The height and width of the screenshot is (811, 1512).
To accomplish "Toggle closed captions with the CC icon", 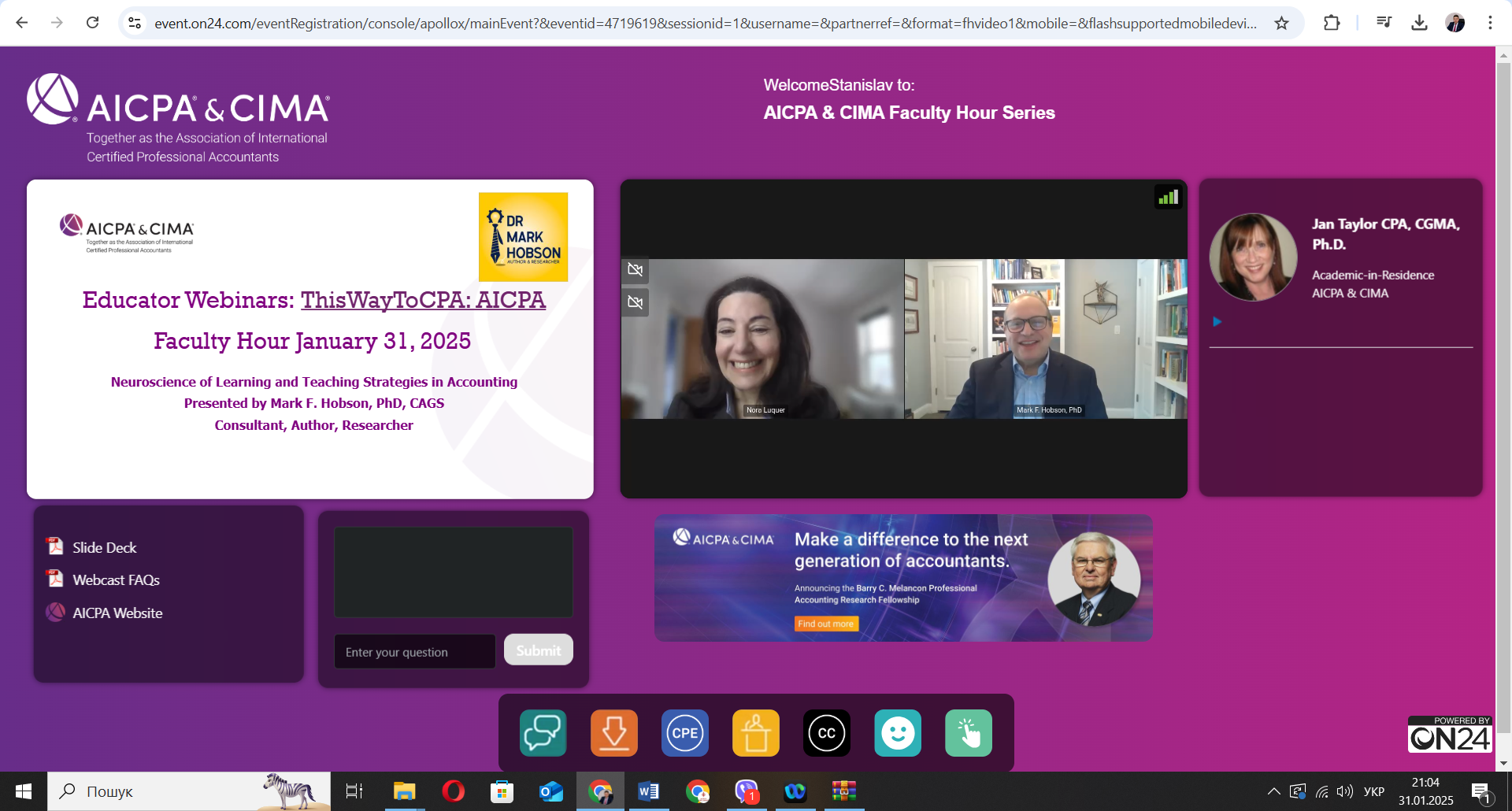I will coord(827,733).
